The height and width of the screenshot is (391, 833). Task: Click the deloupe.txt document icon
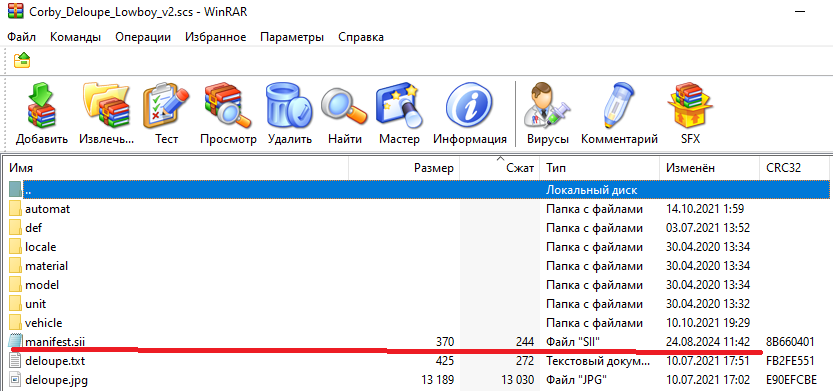(15, 361)
